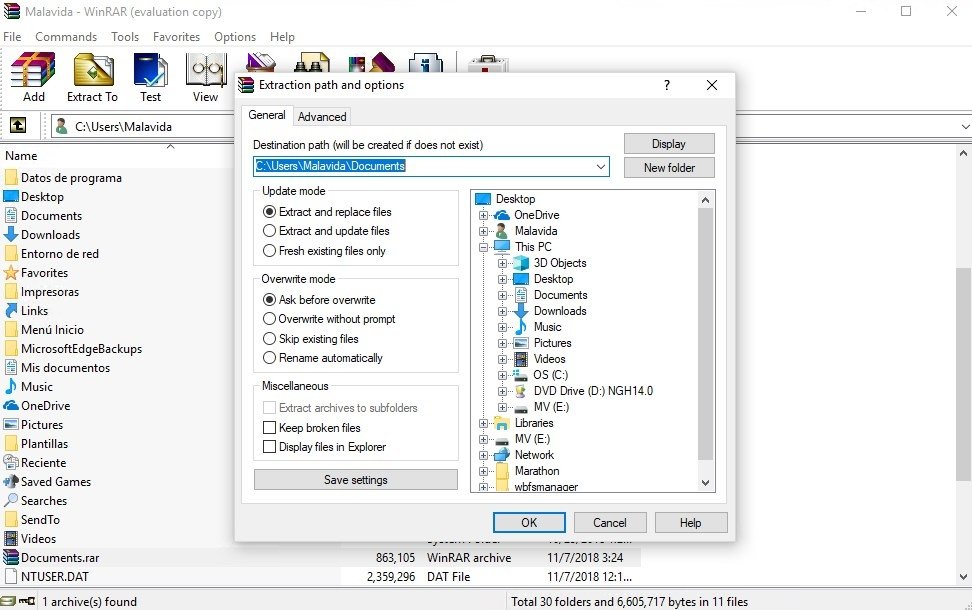Click the Display button
Screen dimensions: 972x610
669,144
